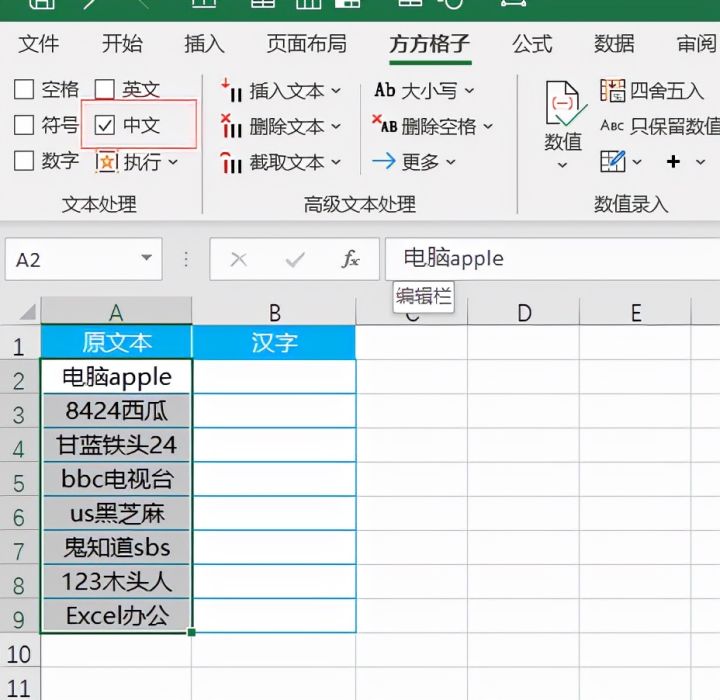Expand the 更多 dropdown arrow

tap(451, 162)
